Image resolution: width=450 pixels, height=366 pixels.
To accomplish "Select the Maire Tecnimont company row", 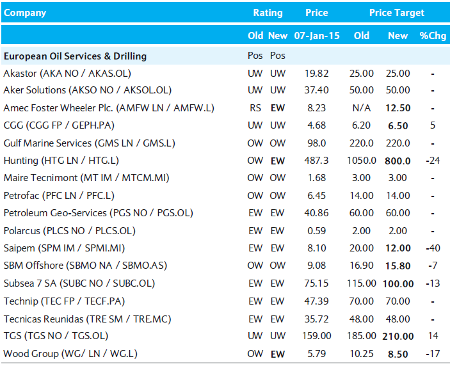I will pos(225,178).
